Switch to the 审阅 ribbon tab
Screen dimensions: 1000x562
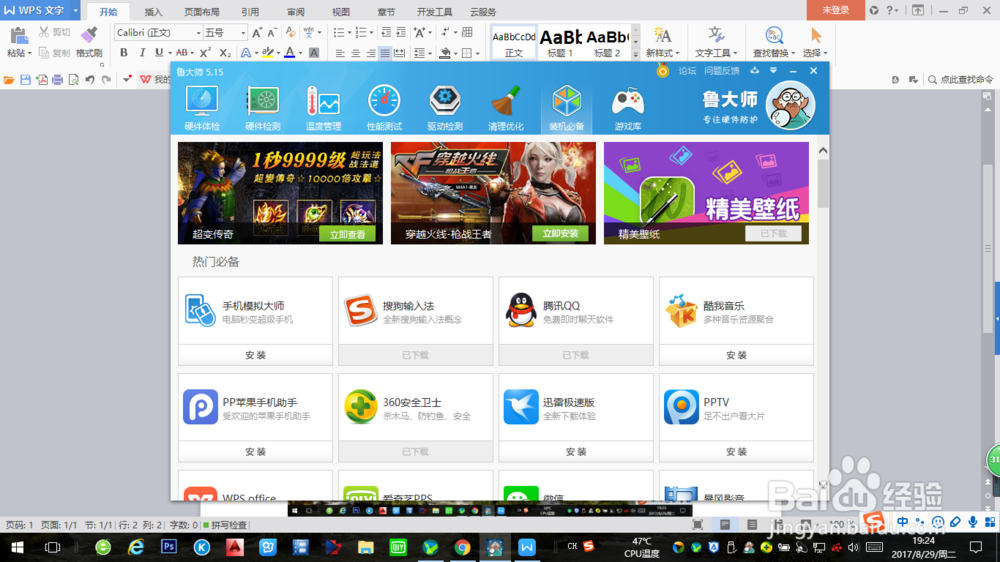[295, 11]
